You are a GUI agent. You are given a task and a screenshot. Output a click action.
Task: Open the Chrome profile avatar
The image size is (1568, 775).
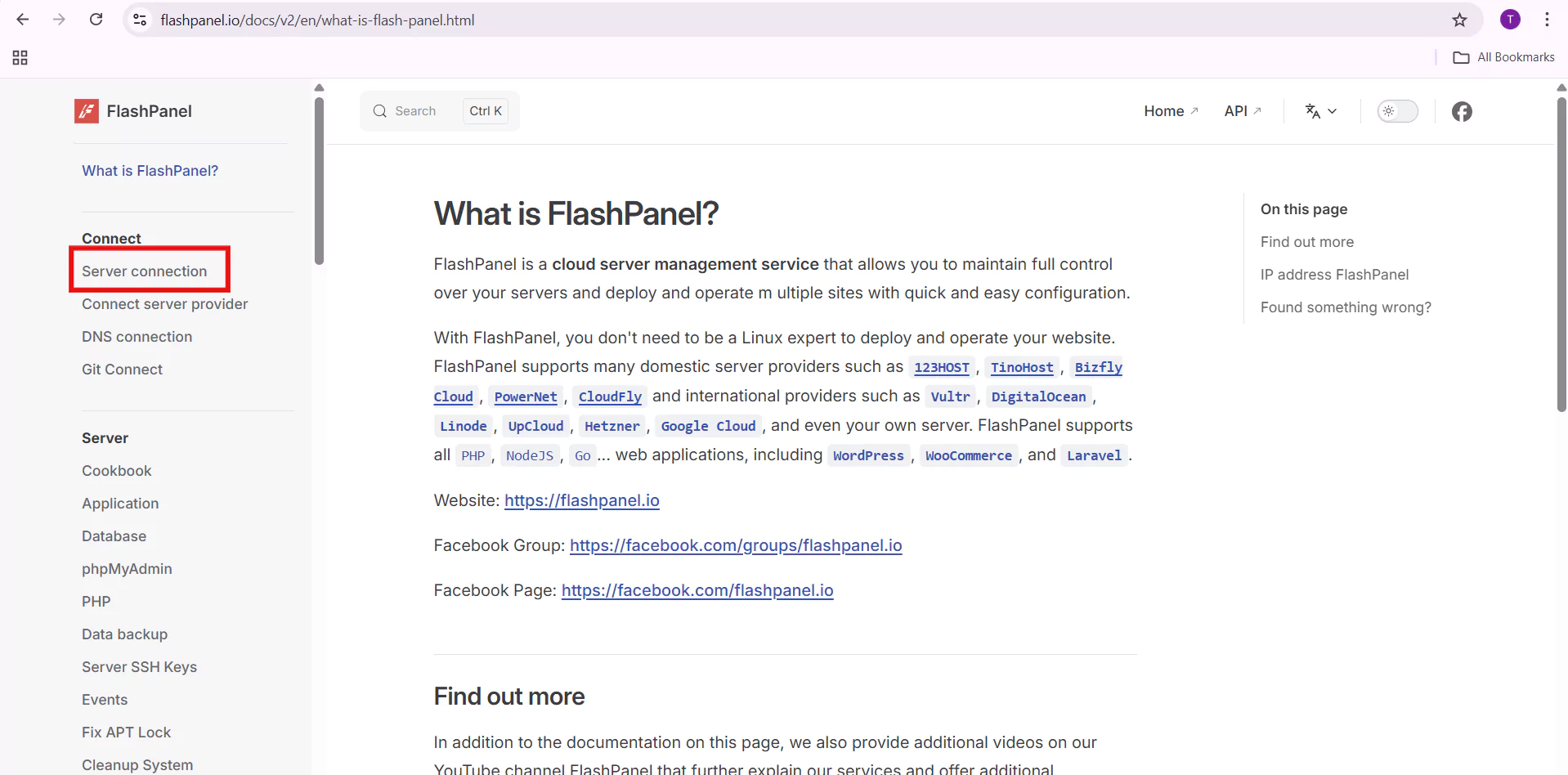coord(1510,20)
